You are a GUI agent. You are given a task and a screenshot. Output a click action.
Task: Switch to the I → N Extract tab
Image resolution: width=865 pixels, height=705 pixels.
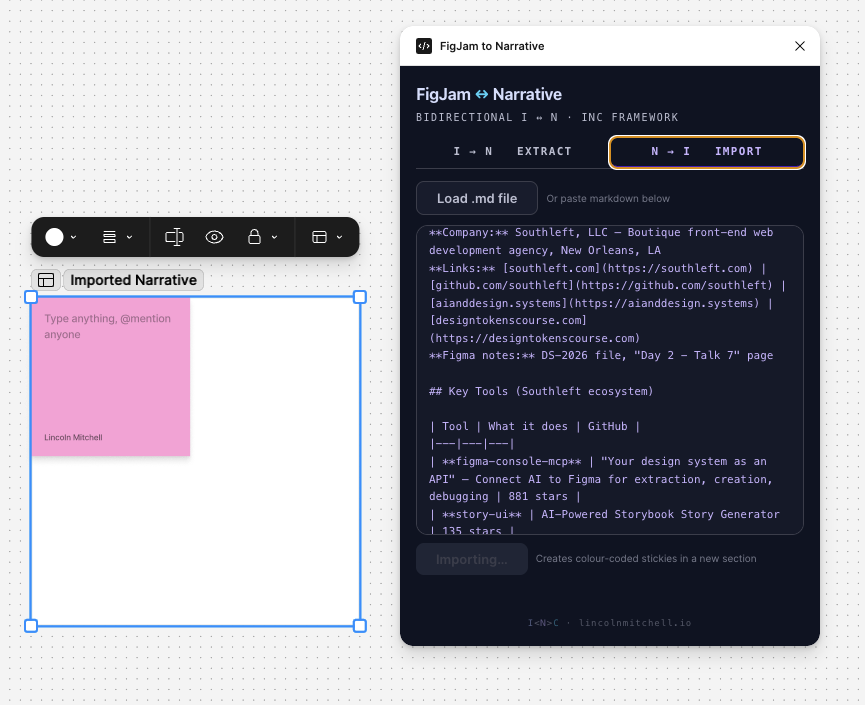pyautogui.click(x=512, y=151)
